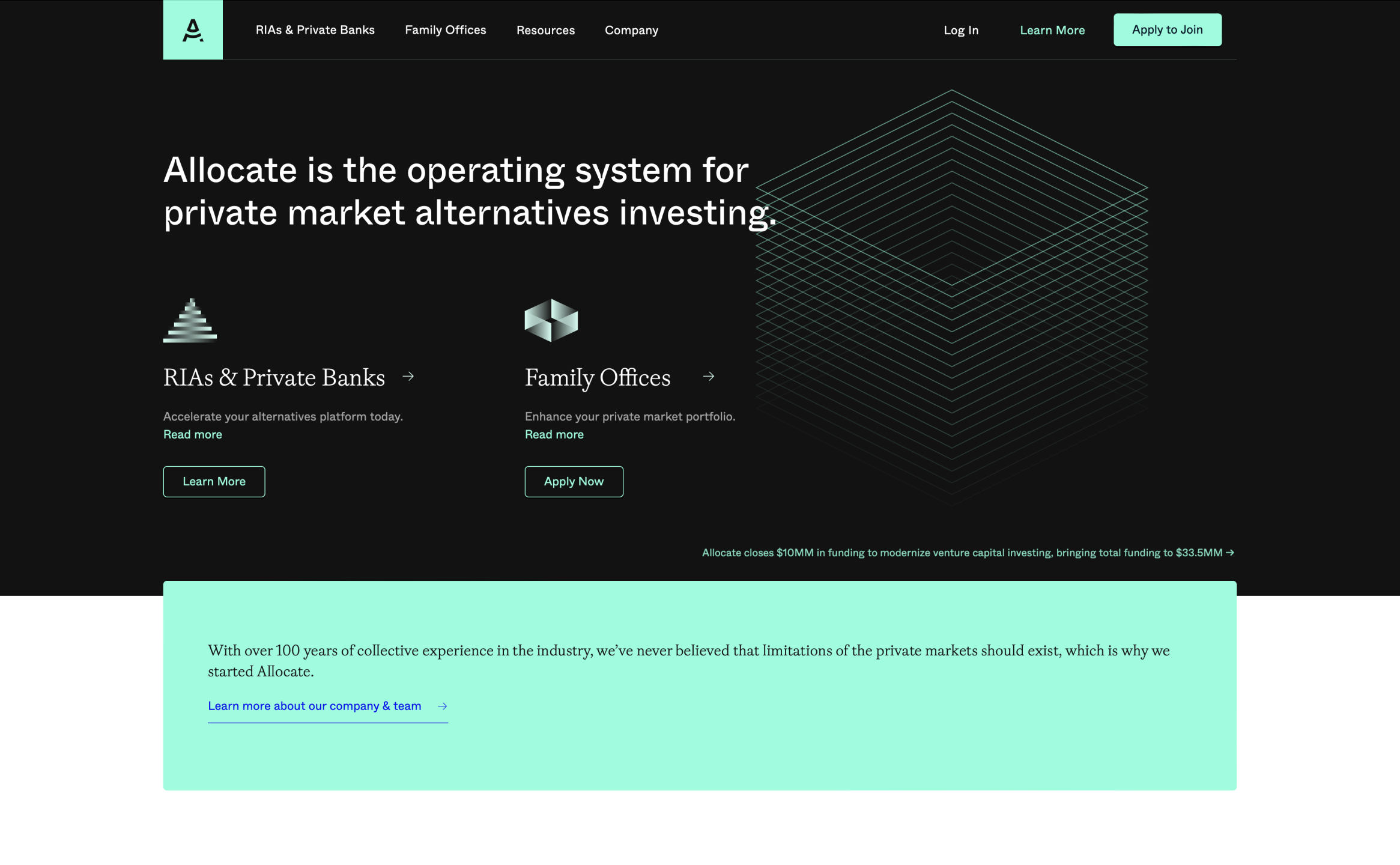Click the 'Accelerate your alternatives platform today.' text
This screenshot has height=865, width=1400.
tap(283, 417)
